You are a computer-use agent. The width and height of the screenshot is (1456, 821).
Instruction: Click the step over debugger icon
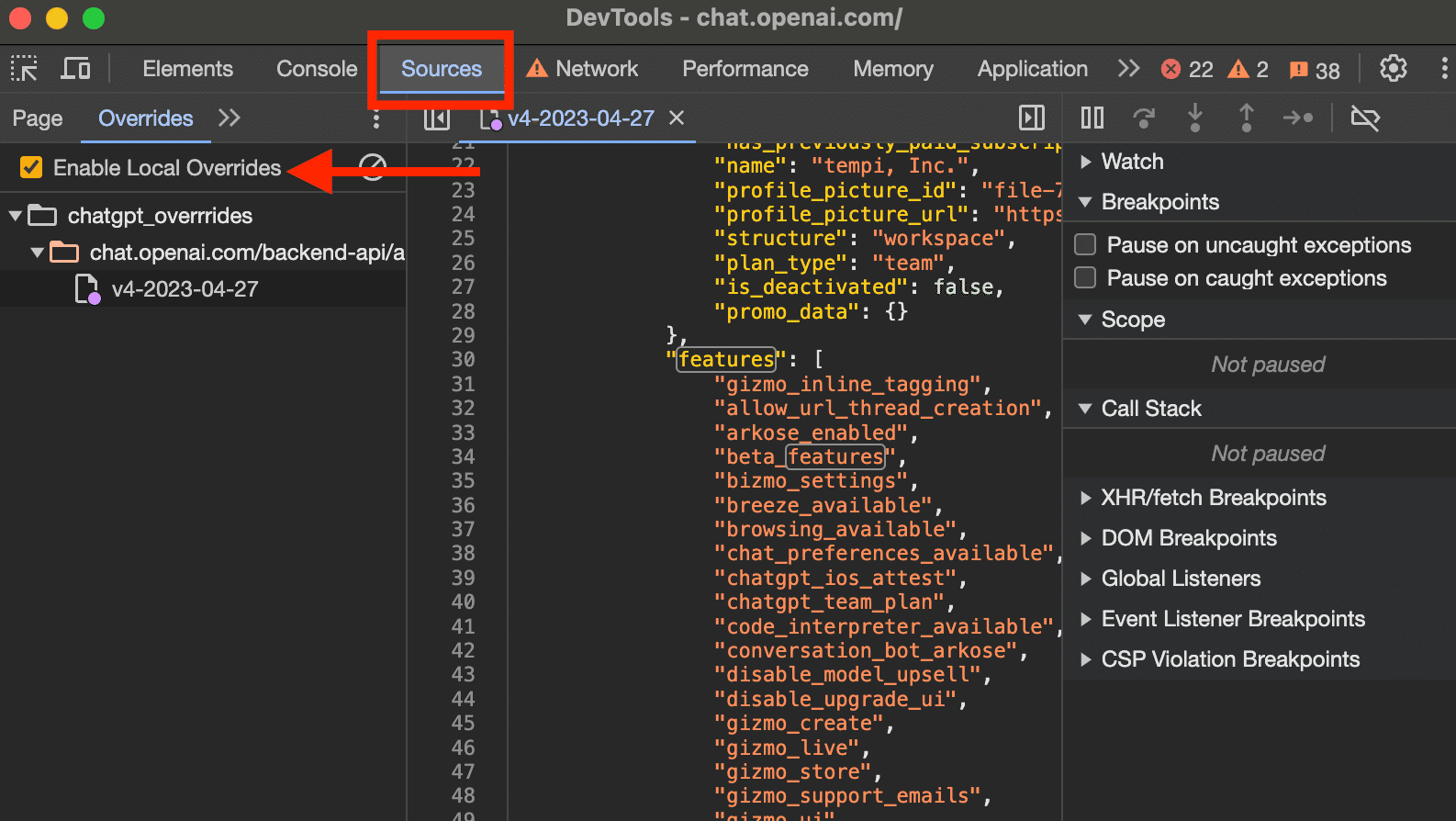[1143, 118]
